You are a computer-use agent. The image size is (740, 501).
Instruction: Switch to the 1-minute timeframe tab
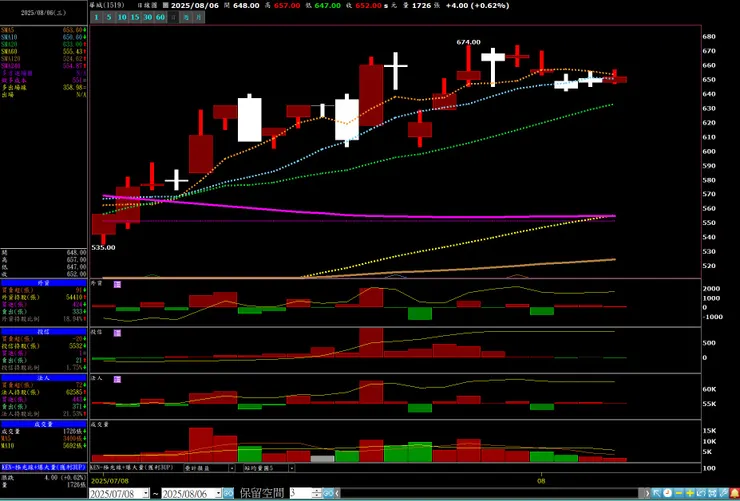pyautogui.click(x=96, y=17)
